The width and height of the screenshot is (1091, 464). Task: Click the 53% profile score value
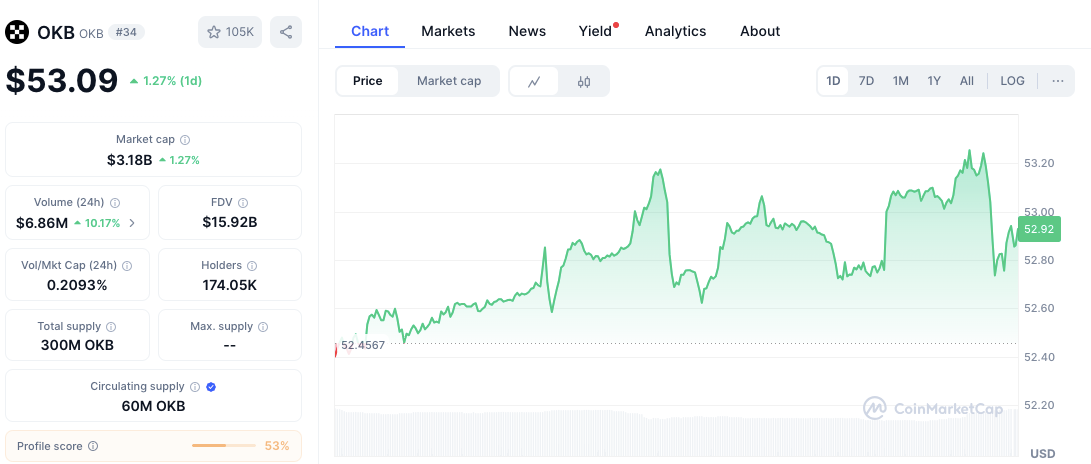pos(277,446)
